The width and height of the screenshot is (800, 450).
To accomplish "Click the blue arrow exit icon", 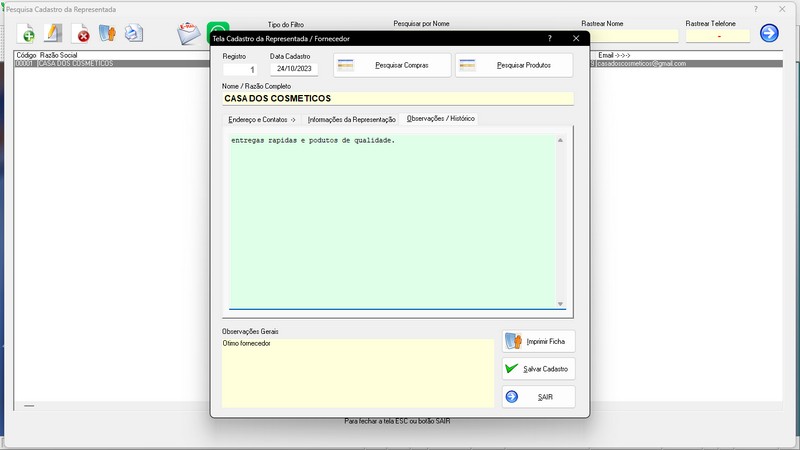I will (x=769, y=33).
